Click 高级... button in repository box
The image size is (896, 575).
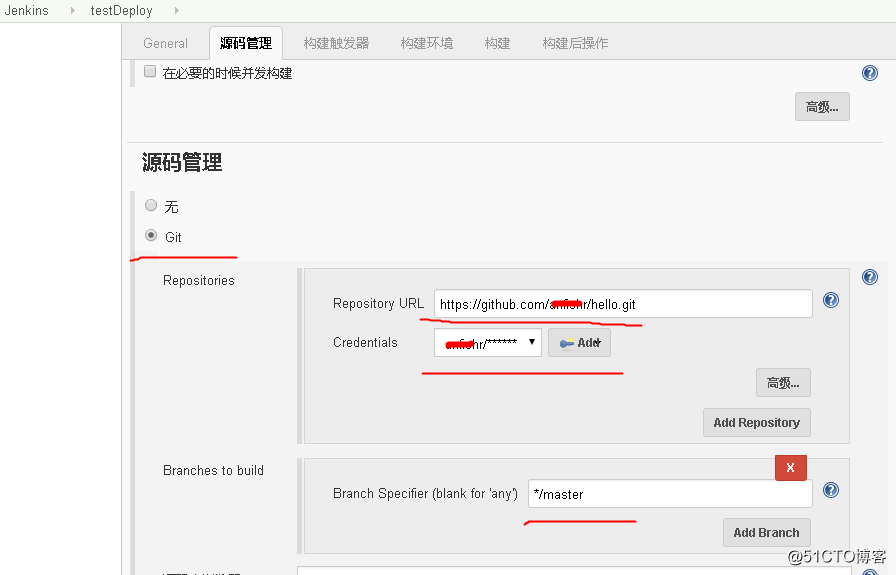coord(783,383)
